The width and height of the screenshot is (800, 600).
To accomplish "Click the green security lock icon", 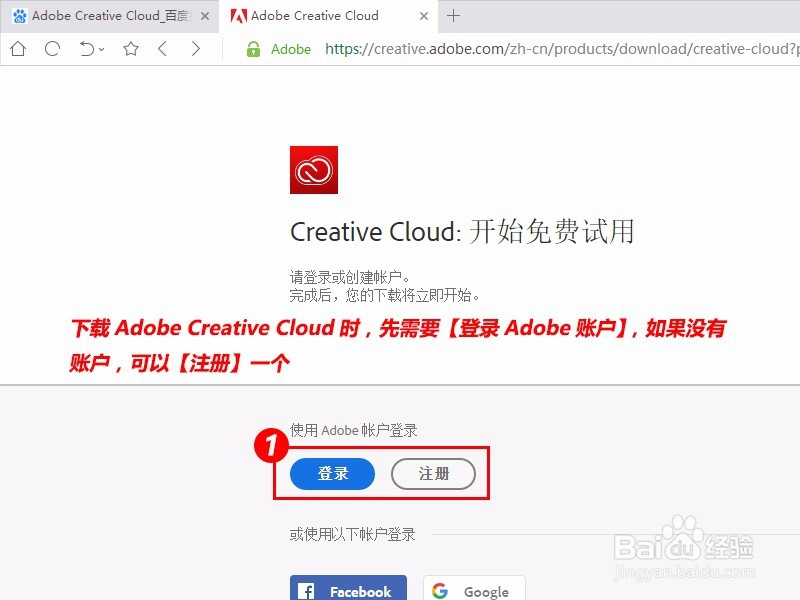I will pos(254,48).
